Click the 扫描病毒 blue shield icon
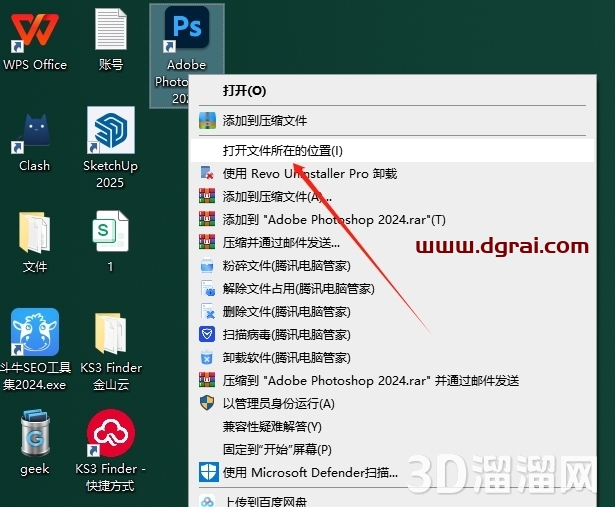This screenshot has height=507, width=615. tap(207, 334)
